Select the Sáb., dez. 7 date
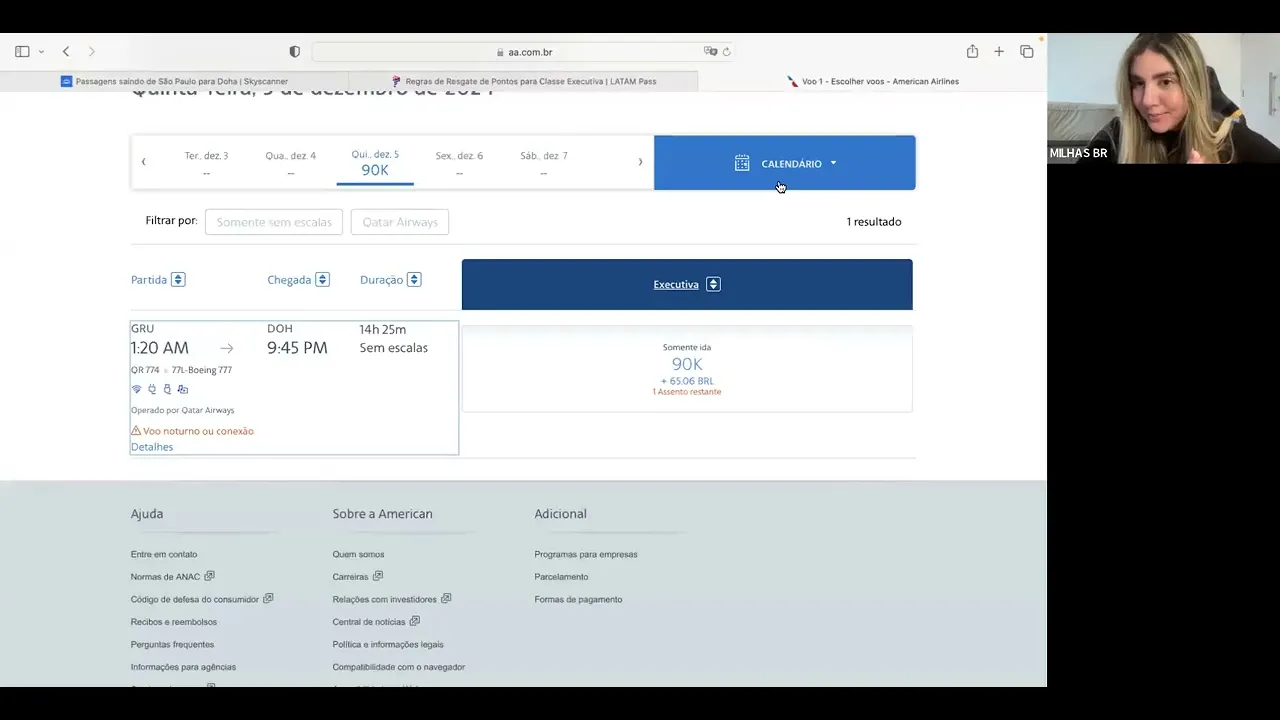The image size is (1280, 720). [544, 164]
